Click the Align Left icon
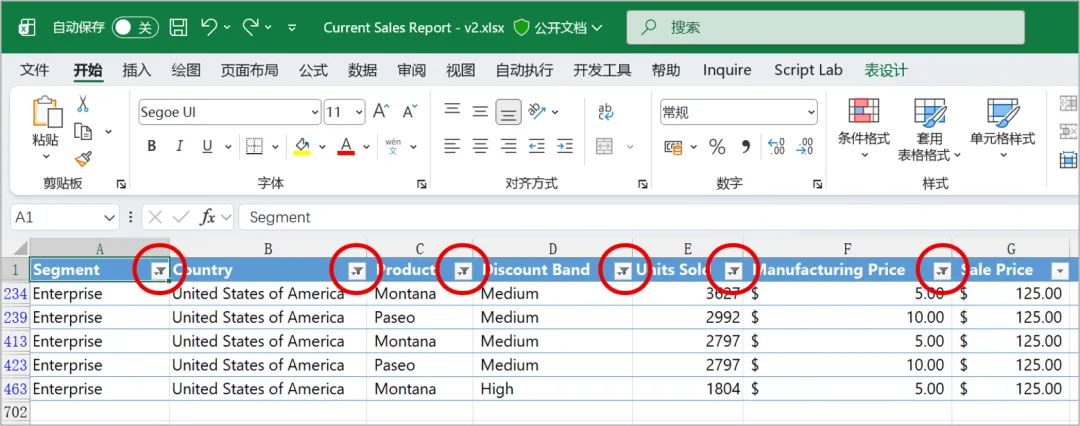Screen dimensions: 1080x426 [452, 145]
